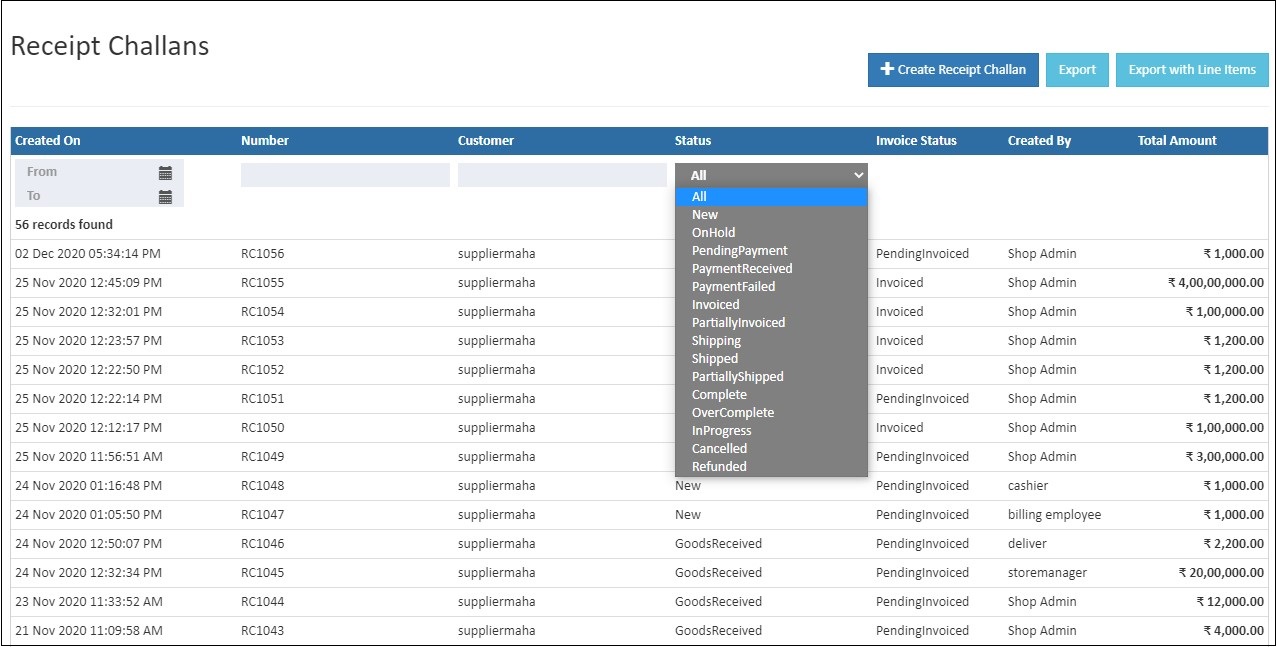Export the receipt challans list
The width and height of the screenshot is (1277, 647).
click(1077, 70)
